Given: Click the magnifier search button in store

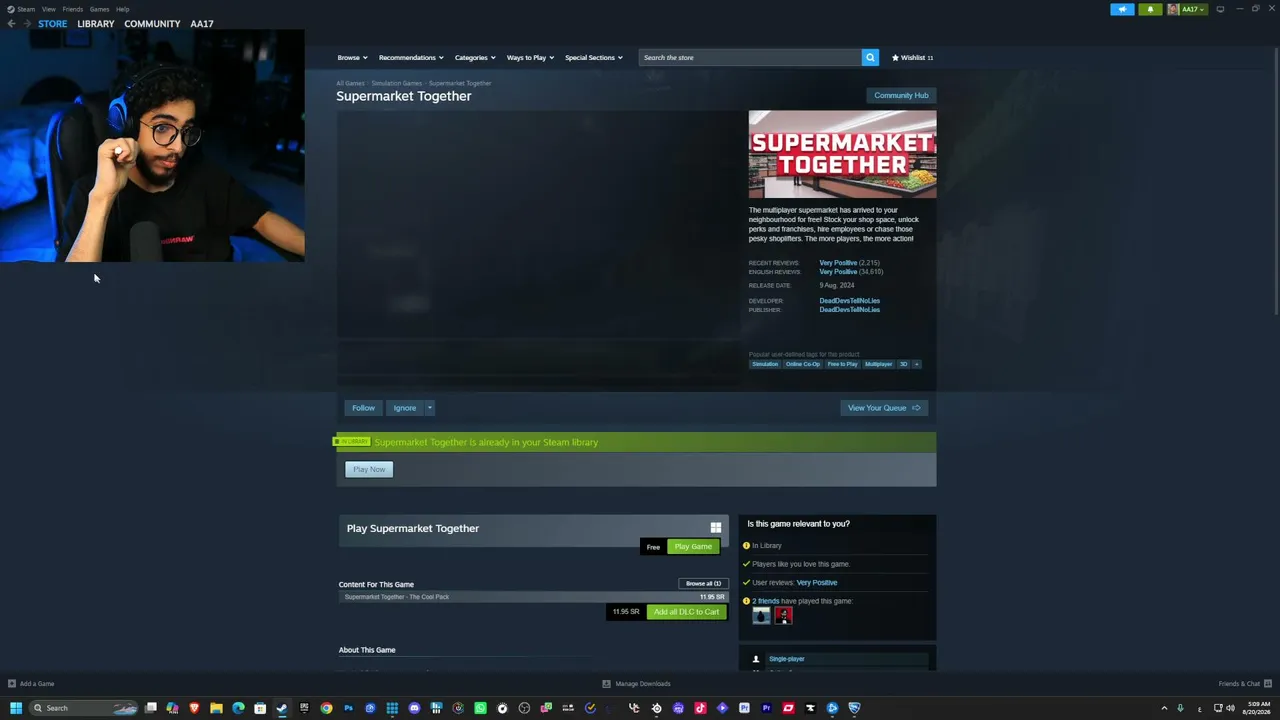Looking at the screenshot, I should click(870, 58).
